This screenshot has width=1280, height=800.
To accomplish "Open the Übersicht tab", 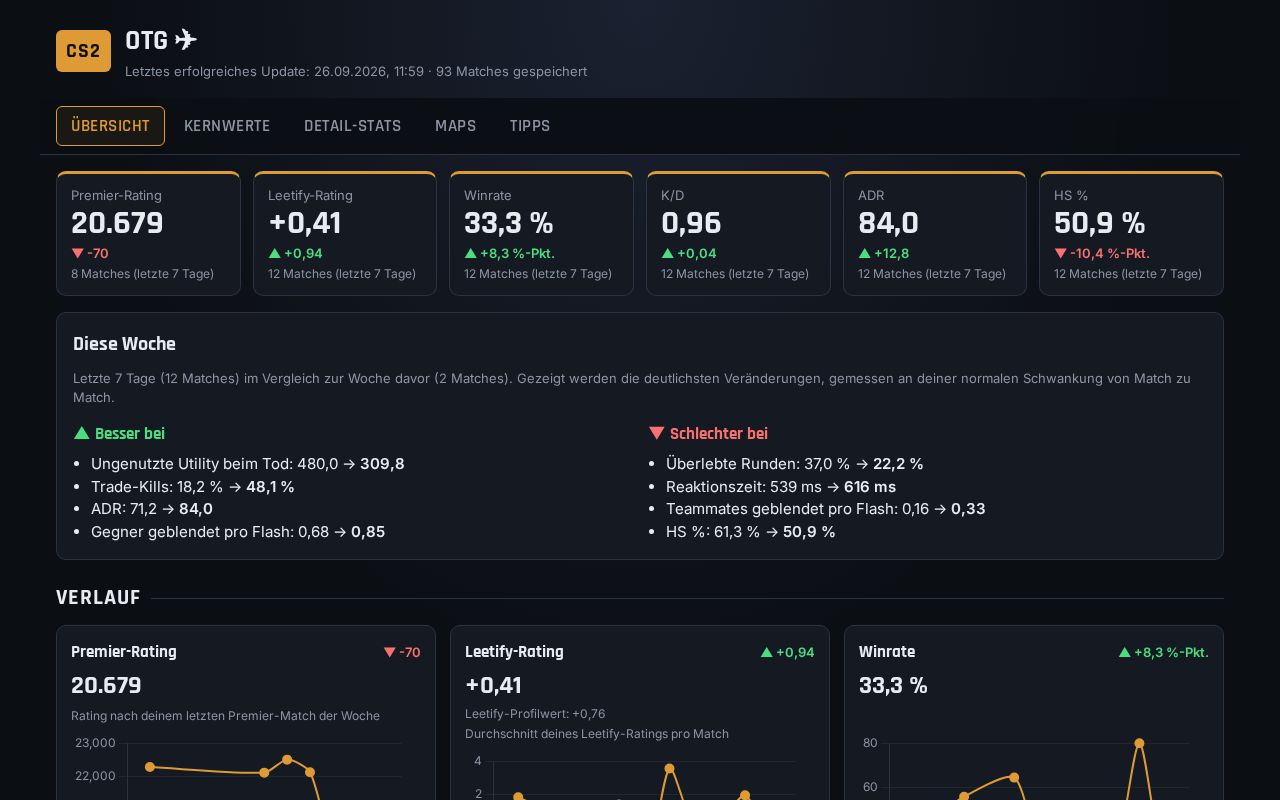I will [110, 126].
